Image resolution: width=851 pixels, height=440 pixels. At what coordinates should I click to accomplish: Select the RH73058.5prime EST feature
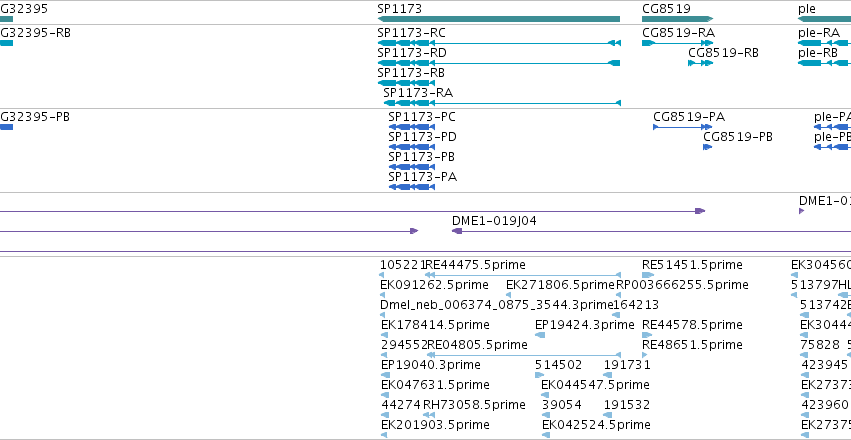click(x=426, y=416)
